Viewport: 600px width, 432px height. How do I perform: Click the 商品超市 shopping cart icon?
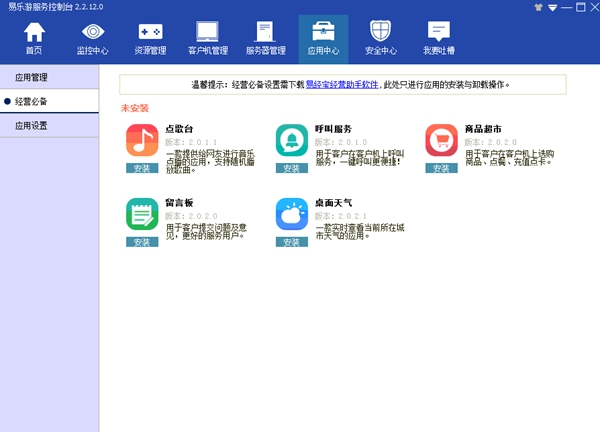point(441,141)
